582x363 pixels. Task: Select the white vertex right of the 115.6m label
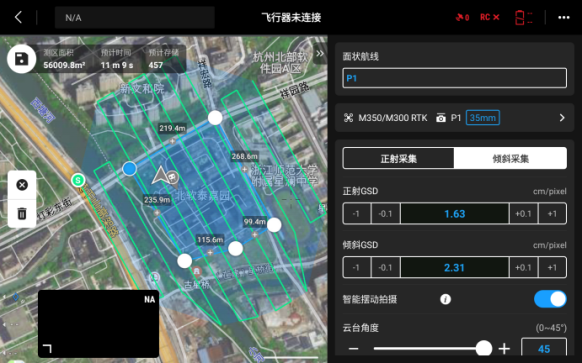[x=235, y=248]
